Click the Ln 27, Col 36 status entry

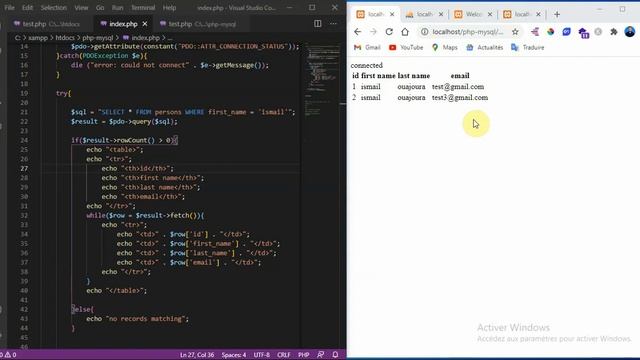(x=197, y=355)
